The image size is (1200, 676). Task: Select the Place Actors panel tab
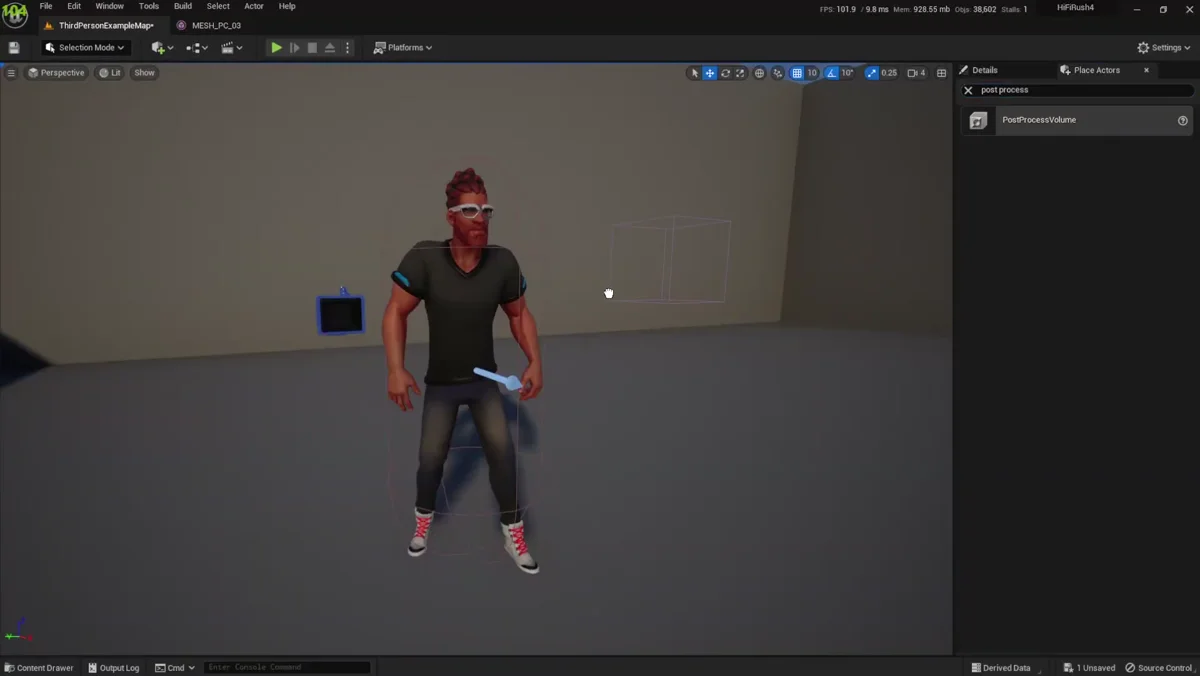coord(1097,70)
